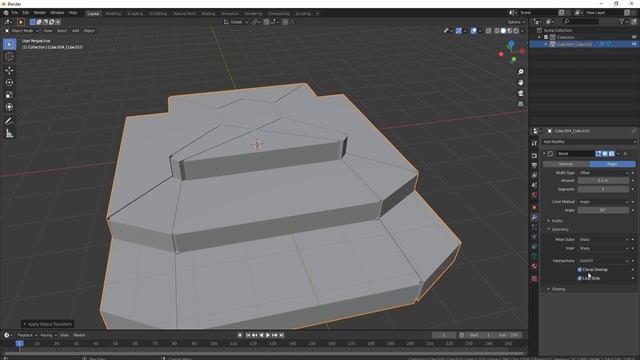
Task: Expand the Profile panel
Action: tap(557, 221)
